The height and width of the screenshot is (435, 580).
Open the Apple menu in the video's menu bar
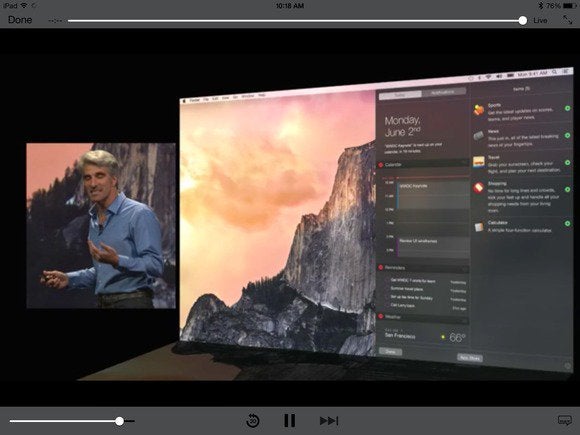(183, 101)
